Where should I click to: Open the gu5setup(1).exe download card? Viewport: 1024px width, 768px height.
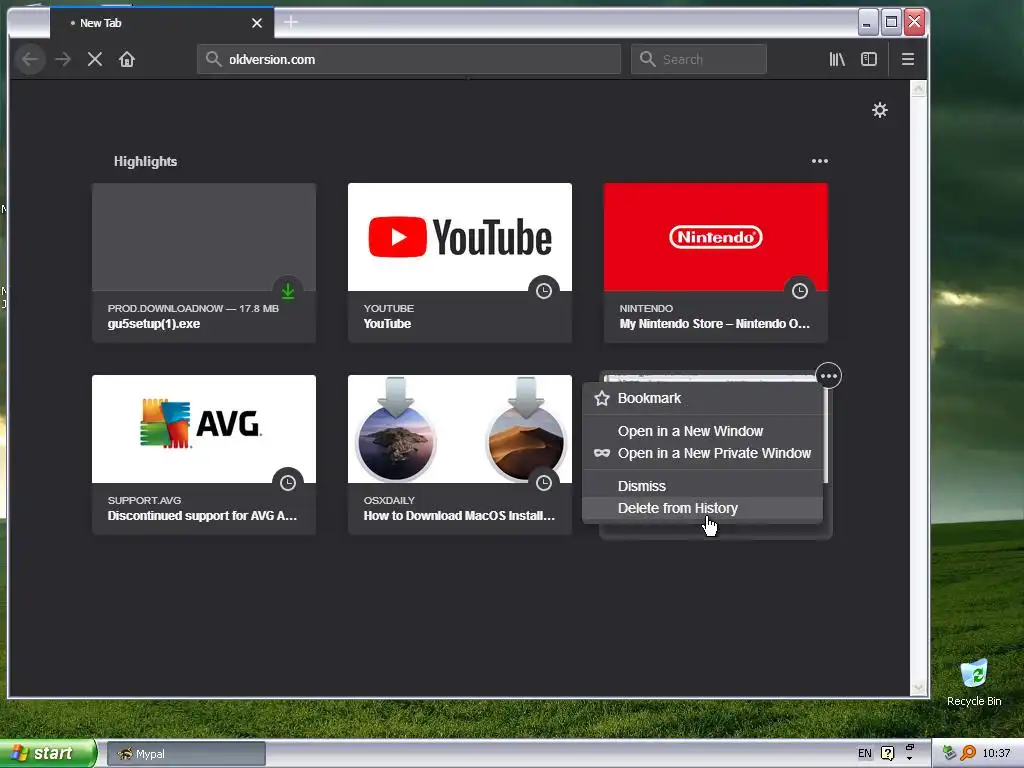pyautogui.click(x=204, y=263)
